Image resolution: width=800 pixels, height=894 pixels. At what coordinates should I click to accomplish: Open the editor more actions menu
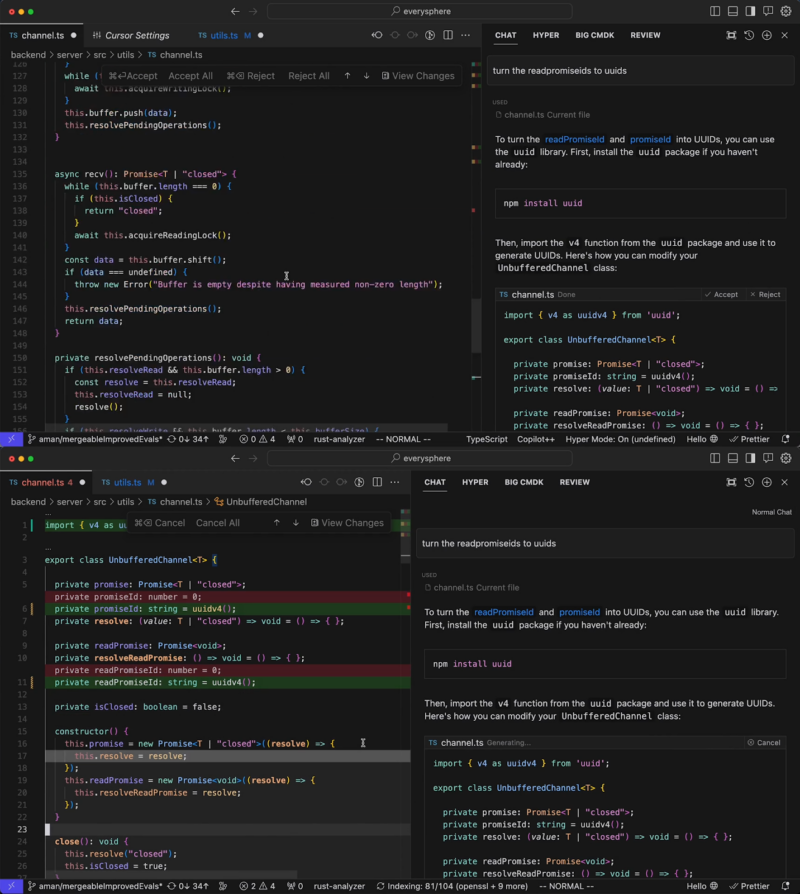[x=466, y=33]
